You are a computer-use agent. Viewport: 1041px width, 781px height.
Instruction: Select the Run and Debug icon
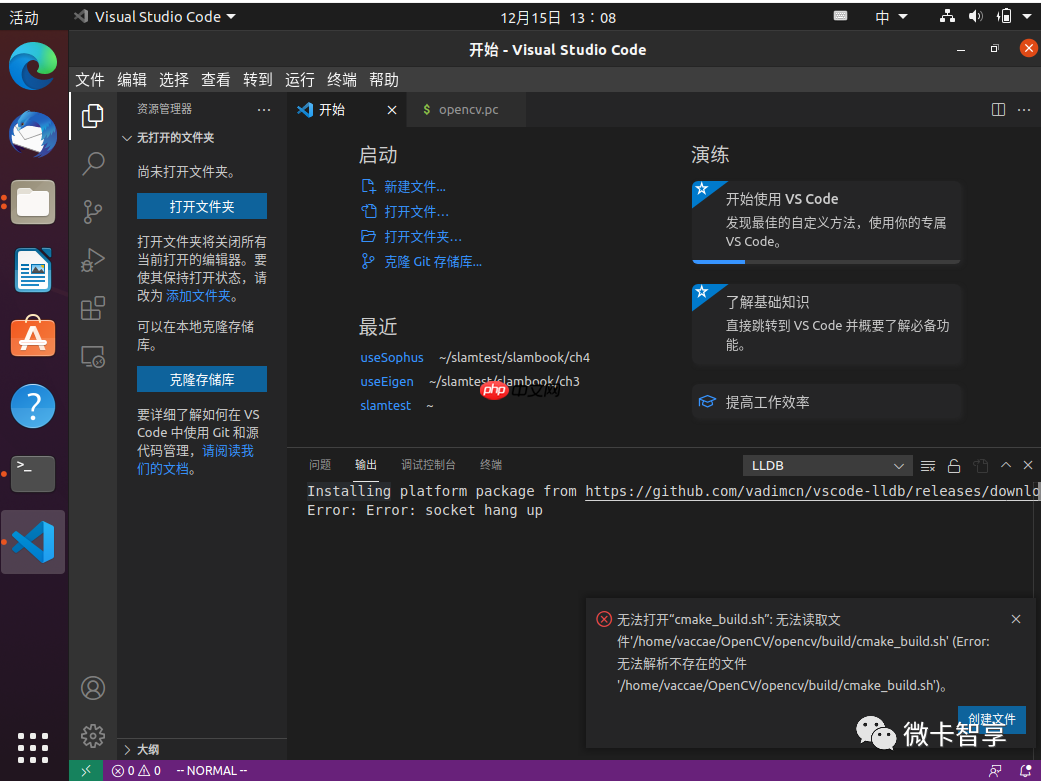pos(92,260)
